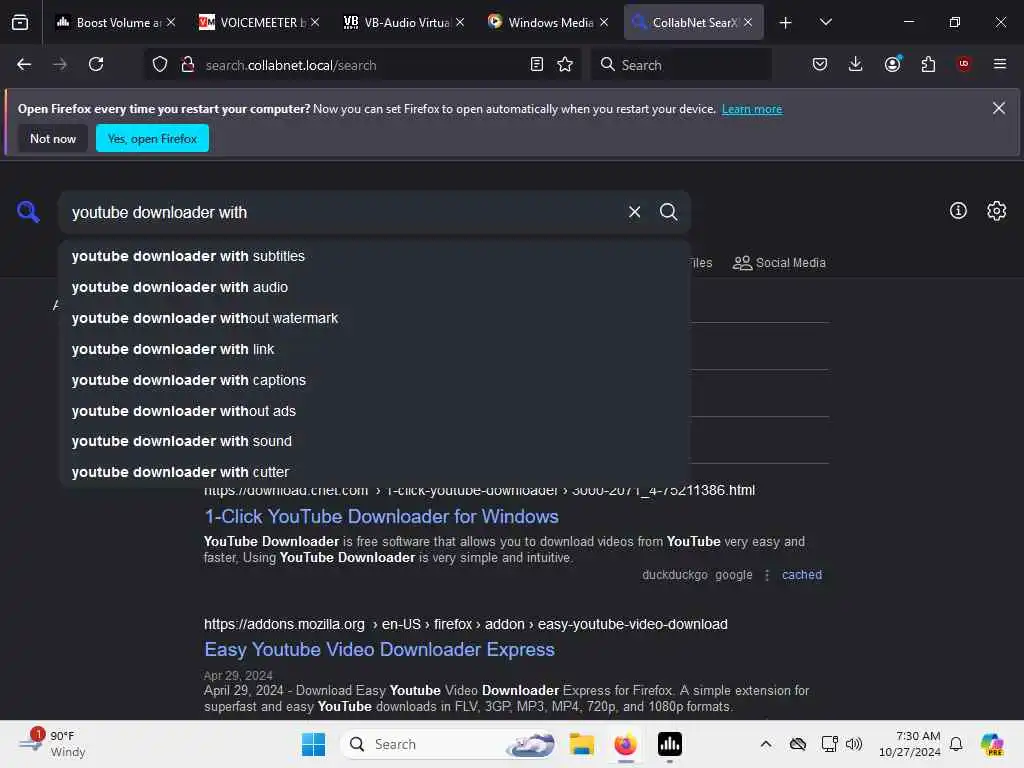
Task: Open a new browser tab
Action: click(786, 23)
